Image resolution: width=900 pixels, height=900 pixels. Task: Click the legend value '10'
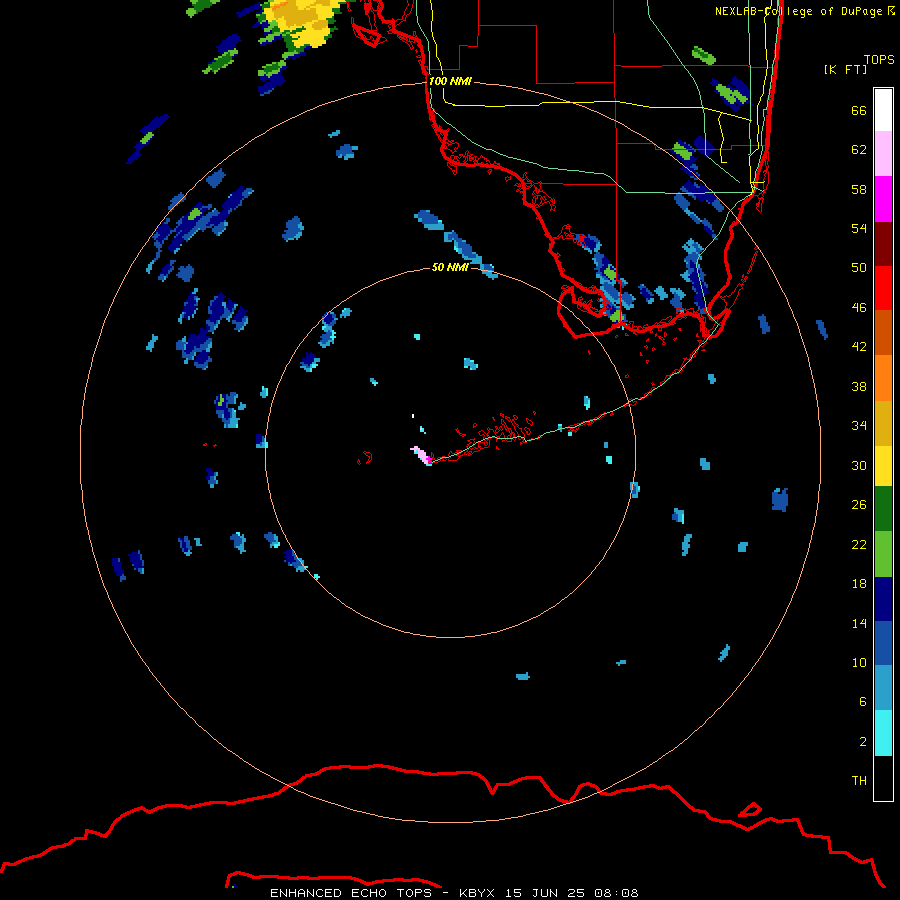pyautogui.click(x=859, y=662)
